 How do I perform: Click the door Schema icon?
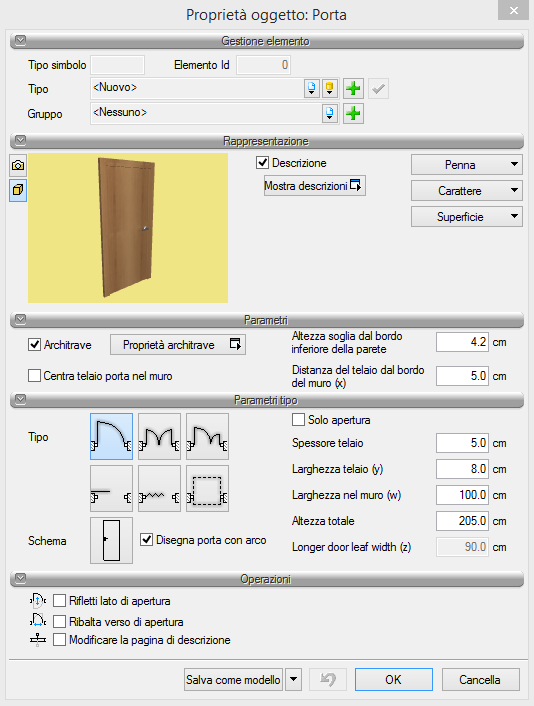[x=111, y=540]
